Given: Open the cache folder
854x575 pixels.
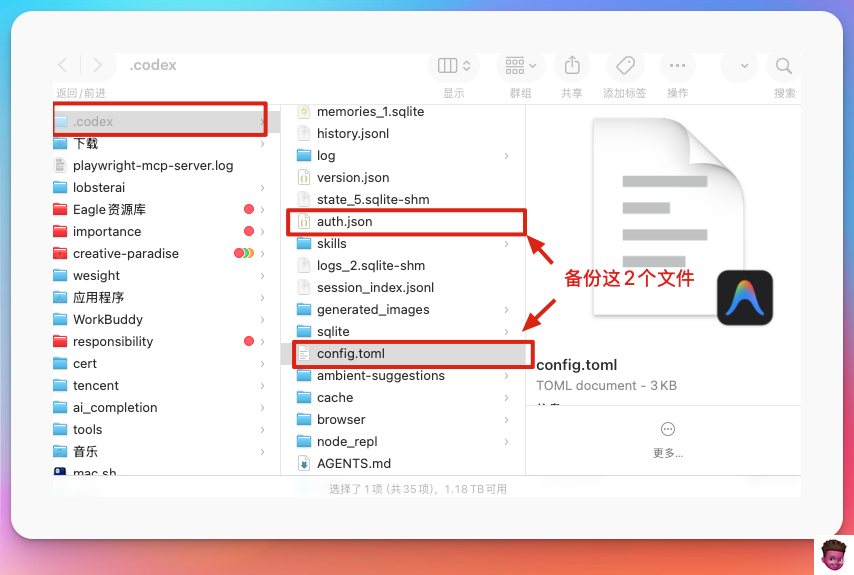Looking at the screenshot, I should tap(403, 397).
